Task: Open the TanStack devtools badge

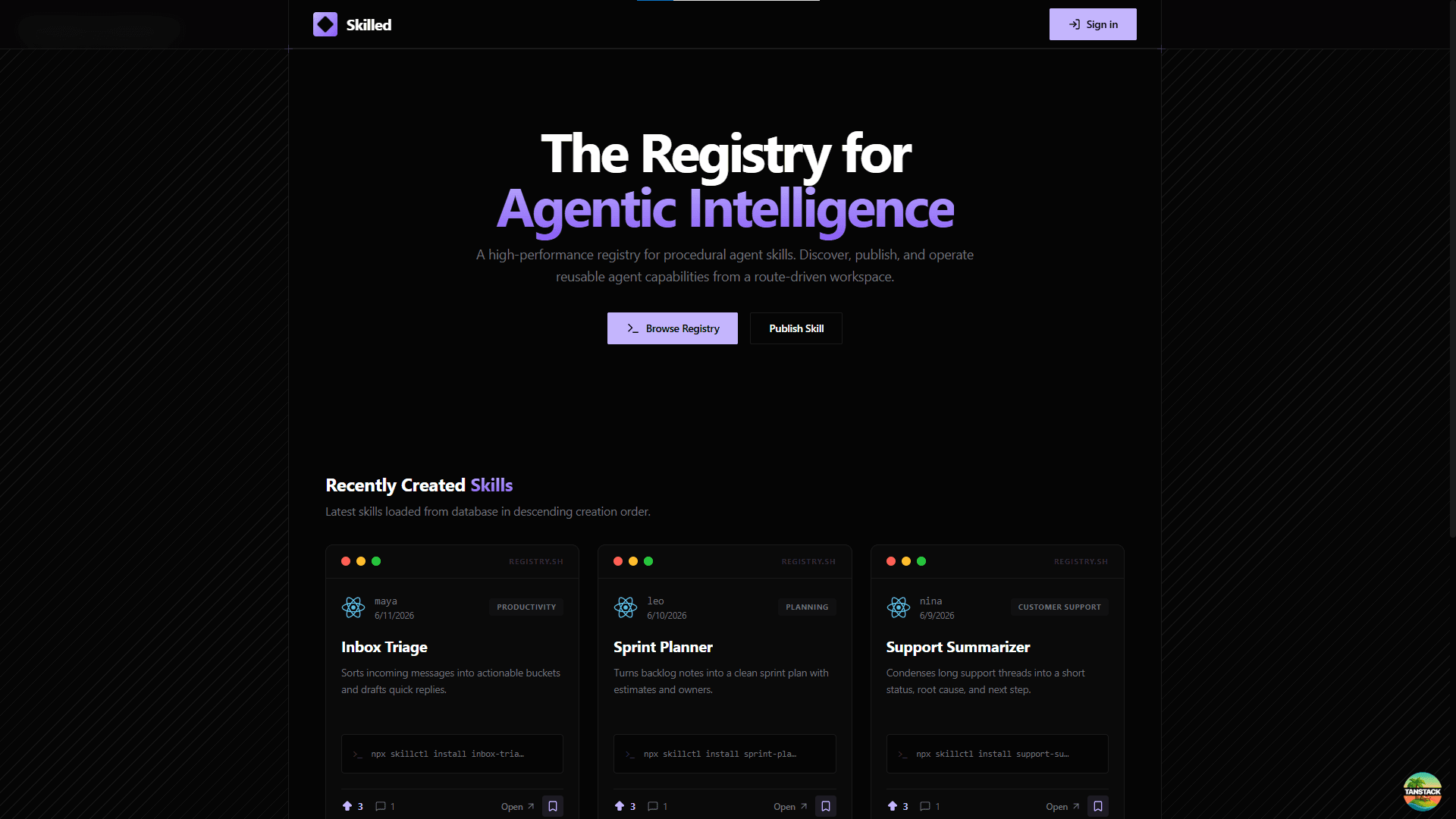Action: click(1422, 792)
